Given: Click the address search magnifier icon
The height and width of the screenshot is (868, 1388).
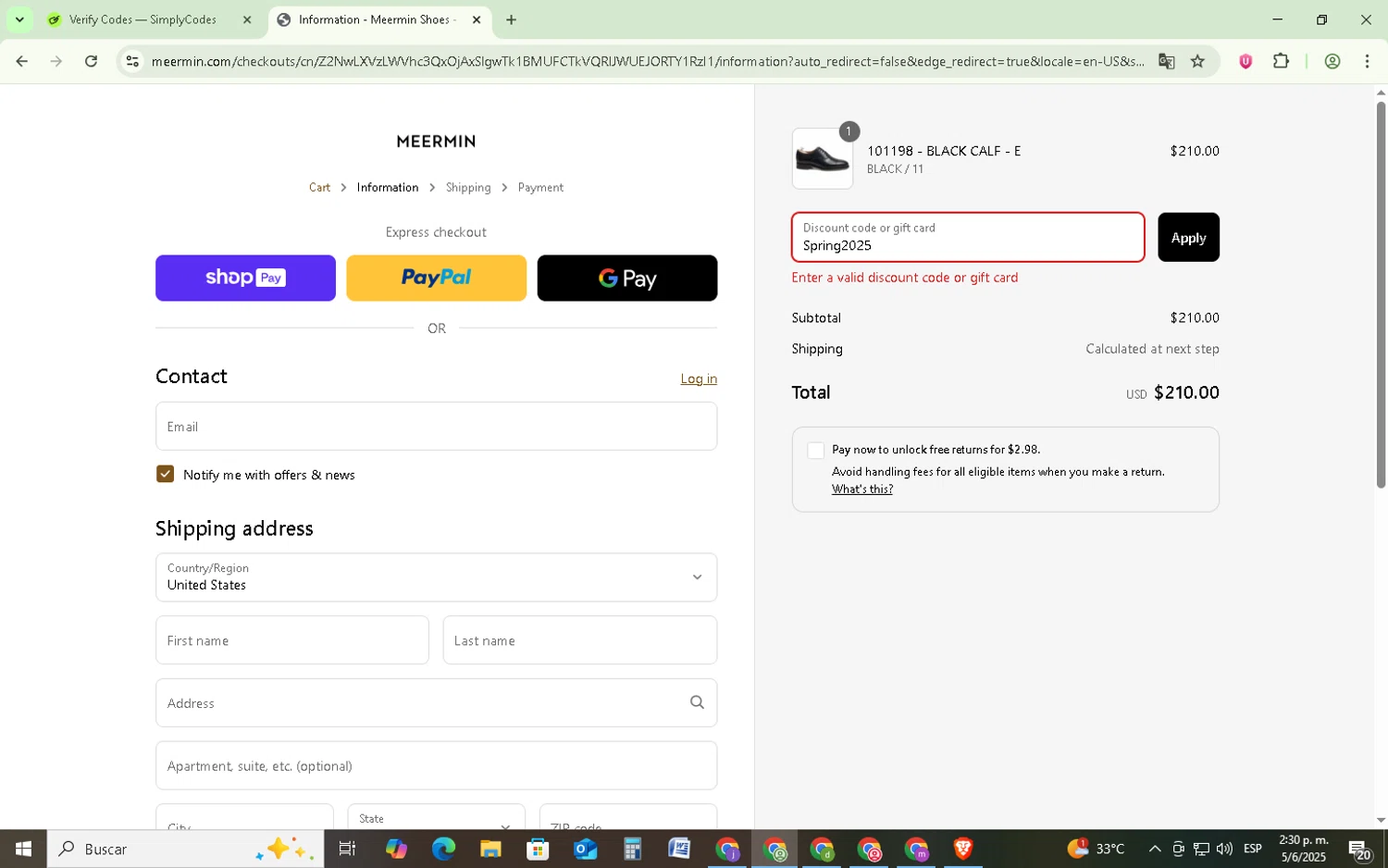Looking at the screenshot, I should coord(697,702).
